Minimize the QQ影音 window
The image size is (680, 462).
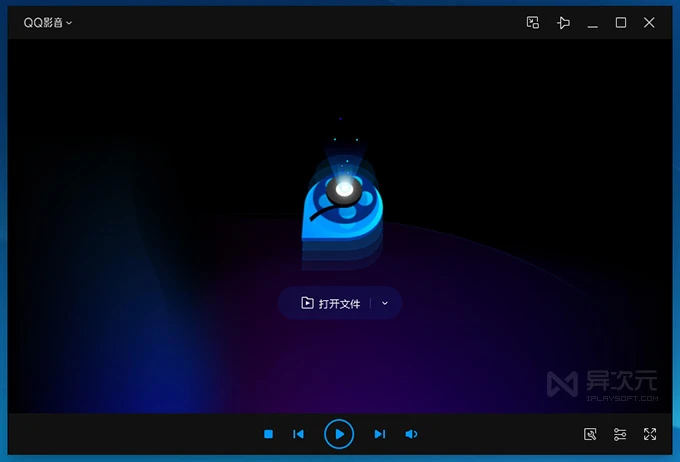coord(592,22)
